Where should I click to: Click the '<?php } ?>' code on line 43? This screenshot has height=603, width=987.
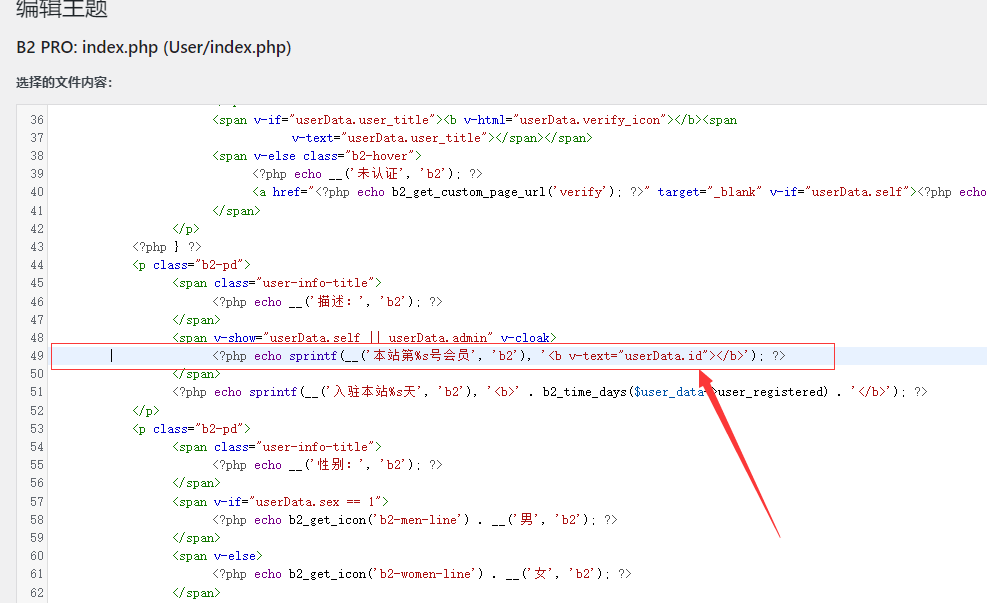[x=166, y=247]
